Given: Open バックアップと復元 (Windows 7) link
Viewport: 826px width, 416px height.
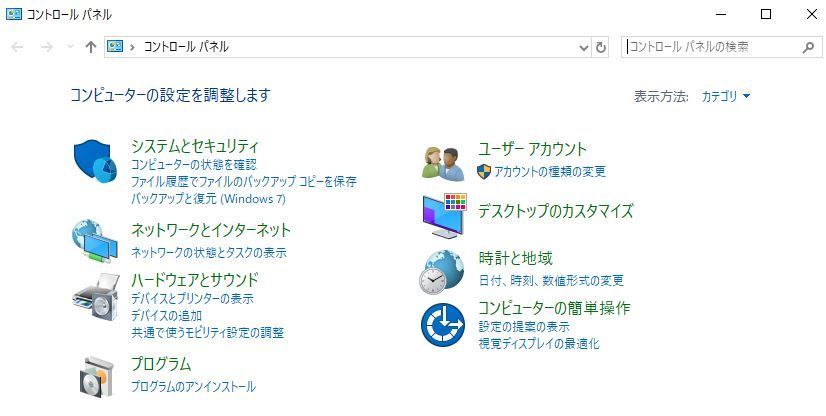Looking at the screenshot, I should [x=208, y=199].
